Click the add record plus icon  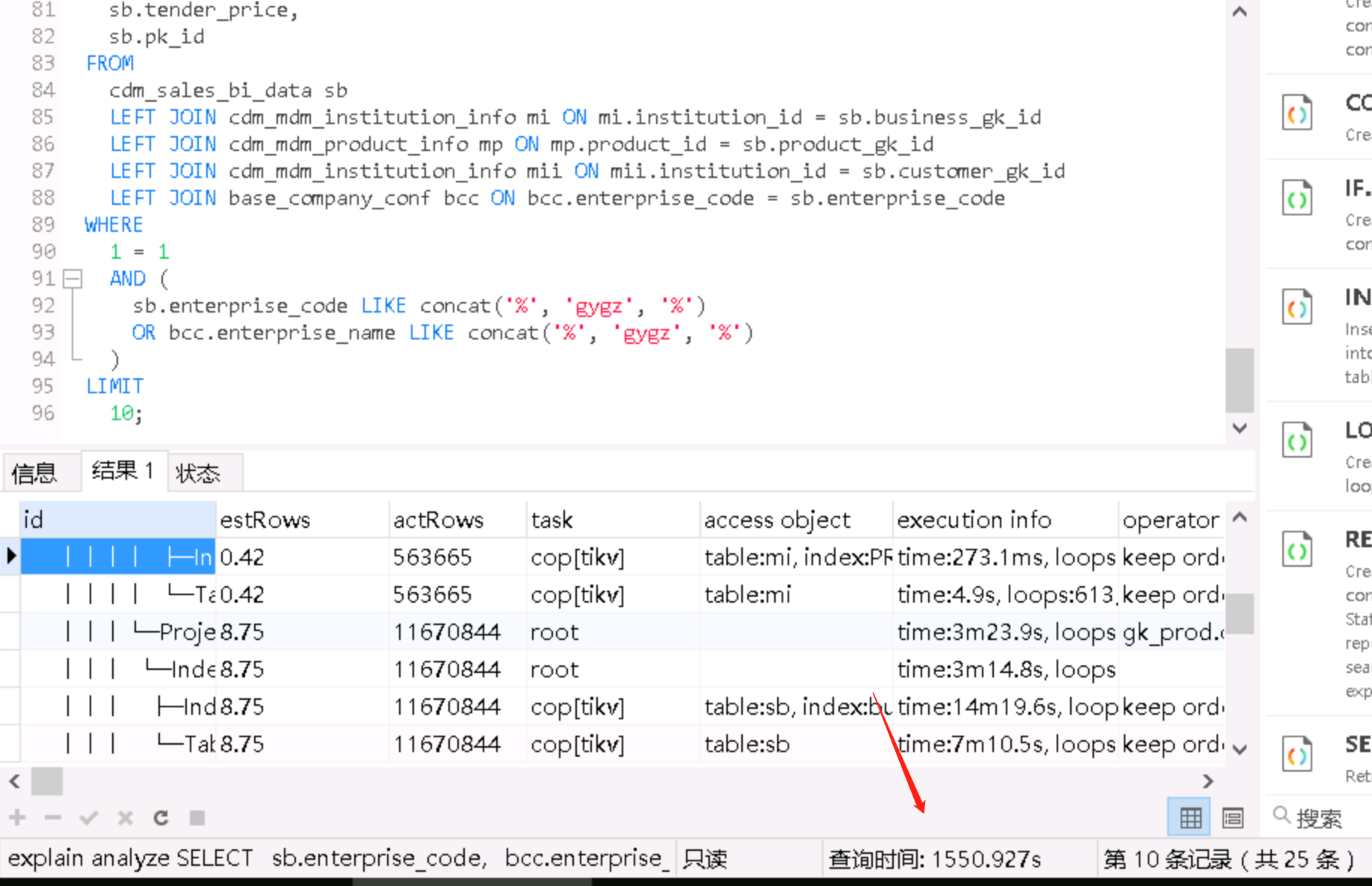tap(18, 817)
